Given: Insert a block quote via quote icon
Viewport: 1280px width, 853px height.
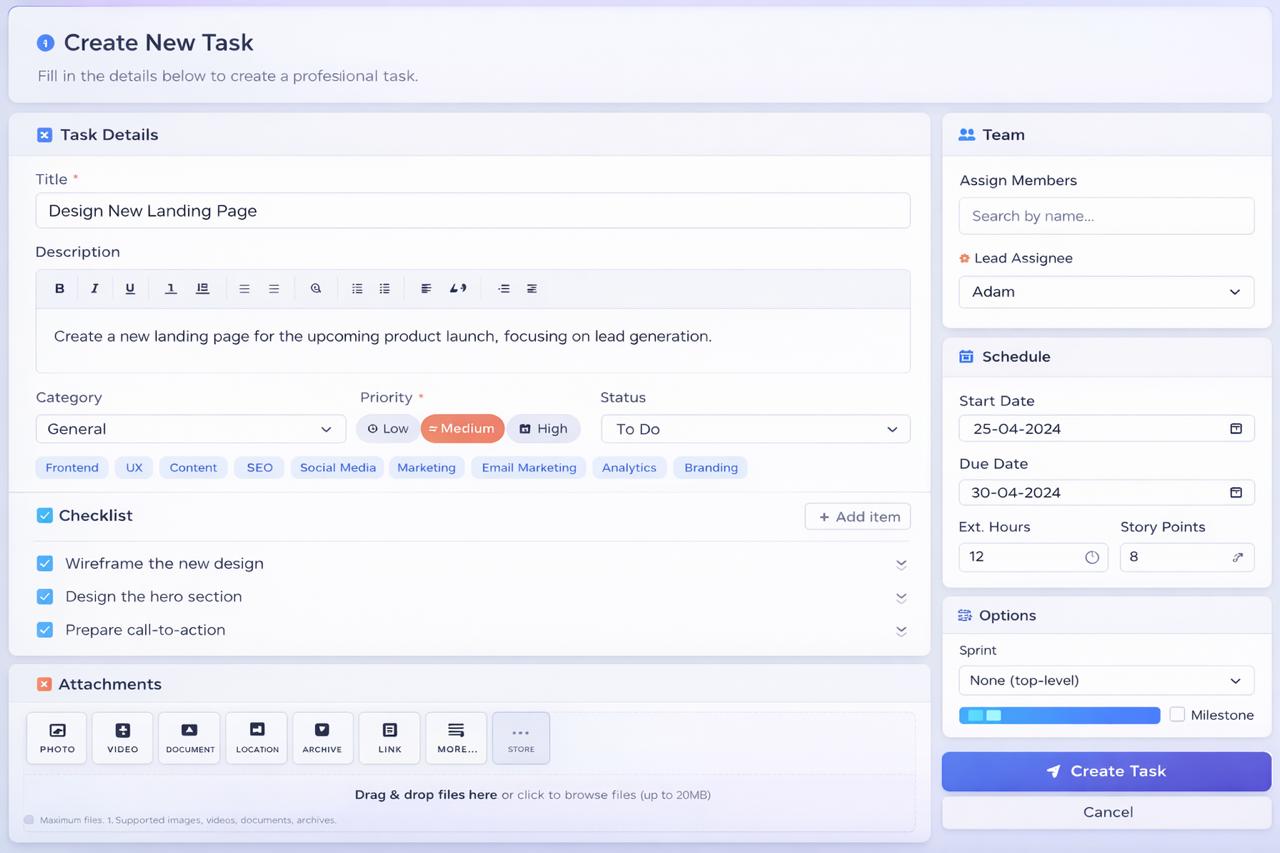Looking at the screenshot, I should 458,288.
